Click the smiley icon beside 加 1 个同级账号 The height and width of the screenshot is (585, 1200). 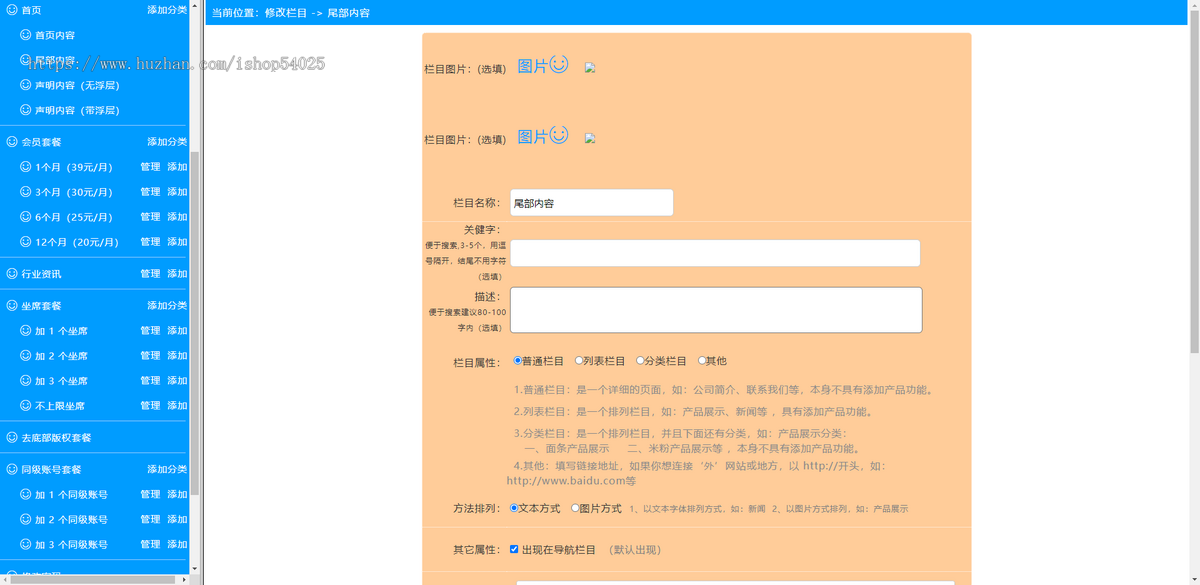(x=26, y=495)
